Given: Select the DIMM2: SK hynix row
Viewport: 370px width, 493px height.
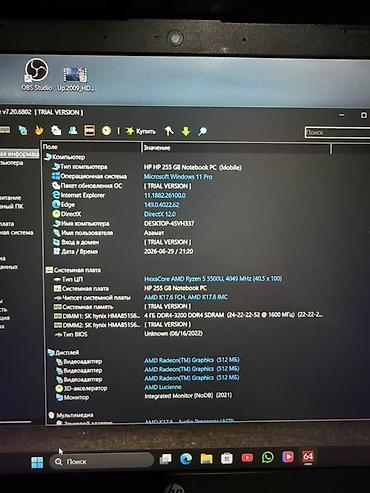Looking at the screenshot, I should click(97, 325).
